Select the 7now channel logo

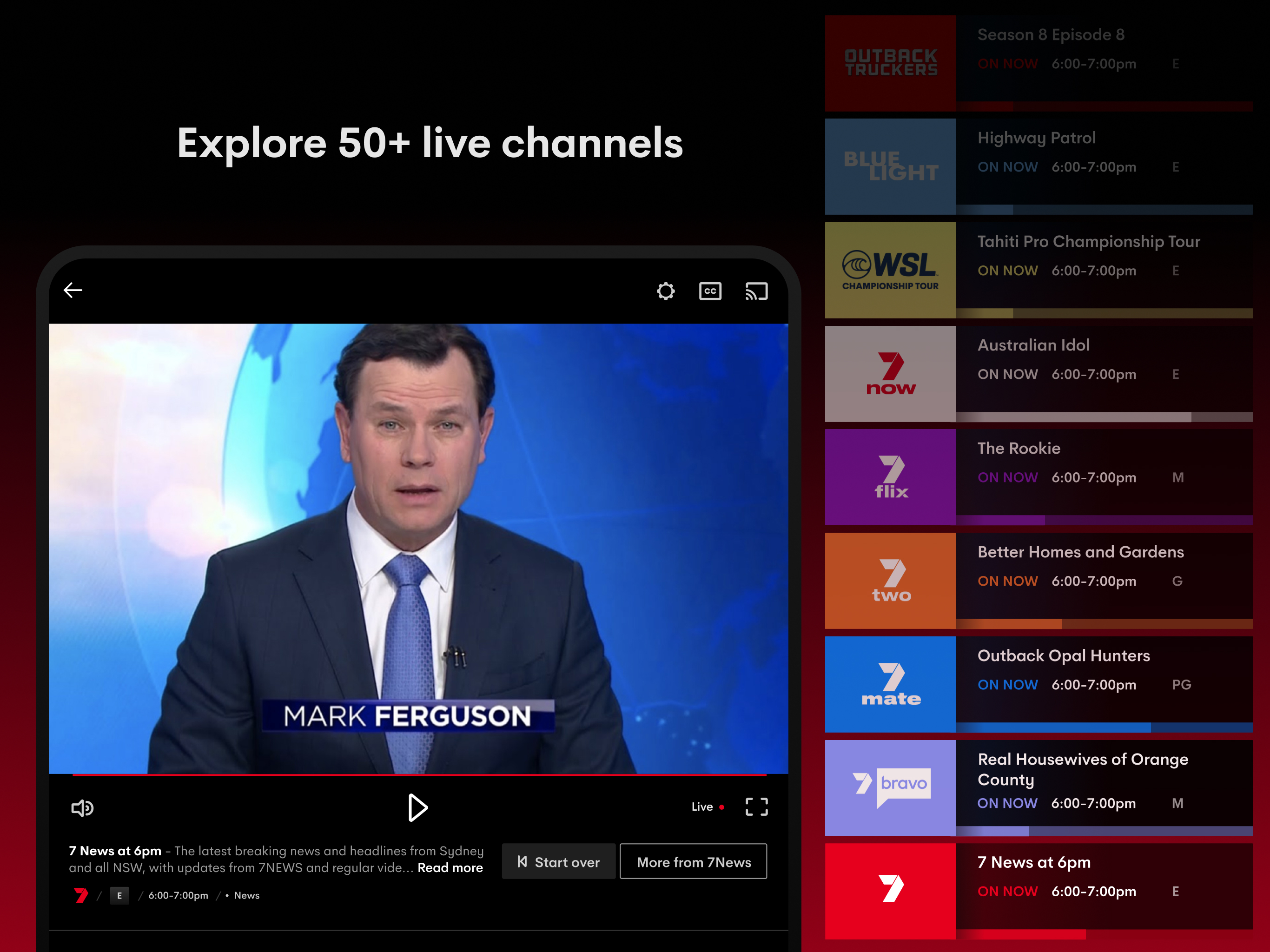point(891,374)
